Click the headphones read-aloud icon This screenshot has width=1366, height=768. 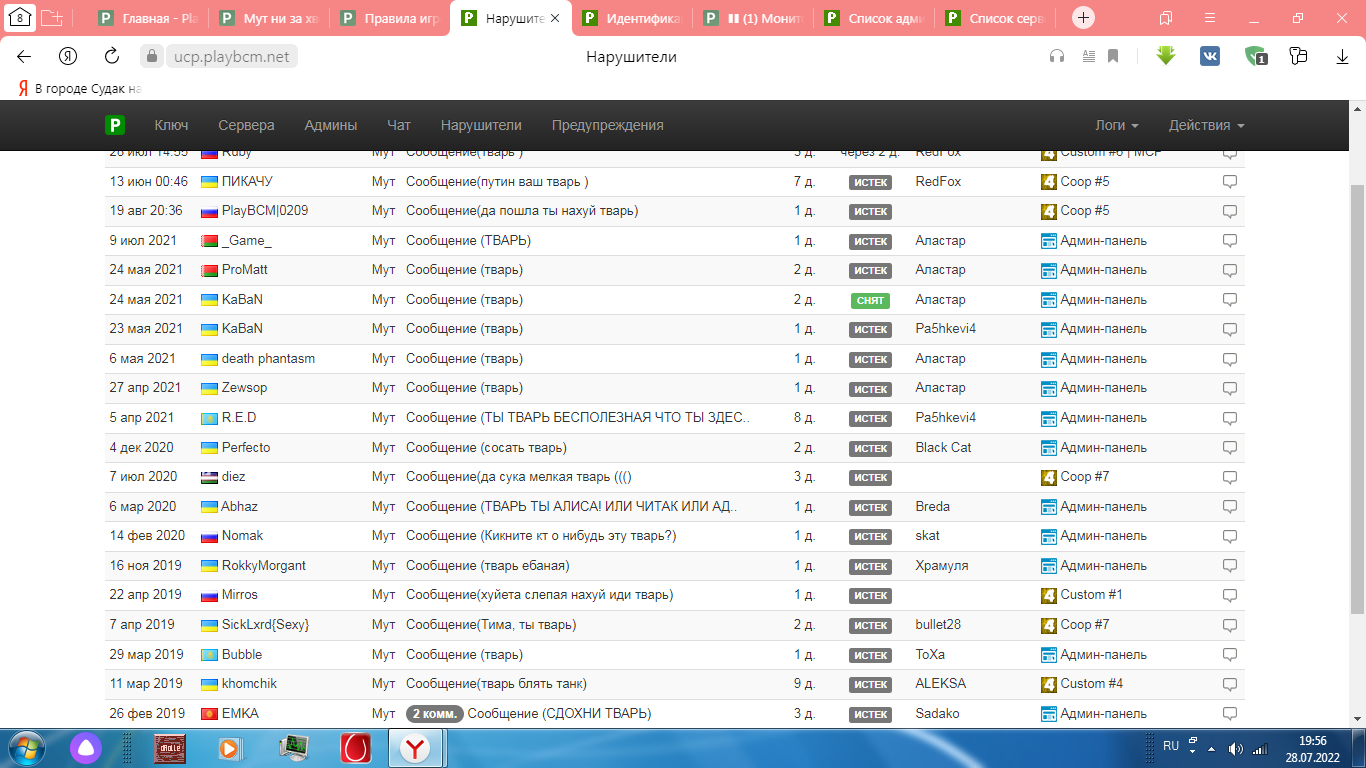click(x=1057, y=57)
